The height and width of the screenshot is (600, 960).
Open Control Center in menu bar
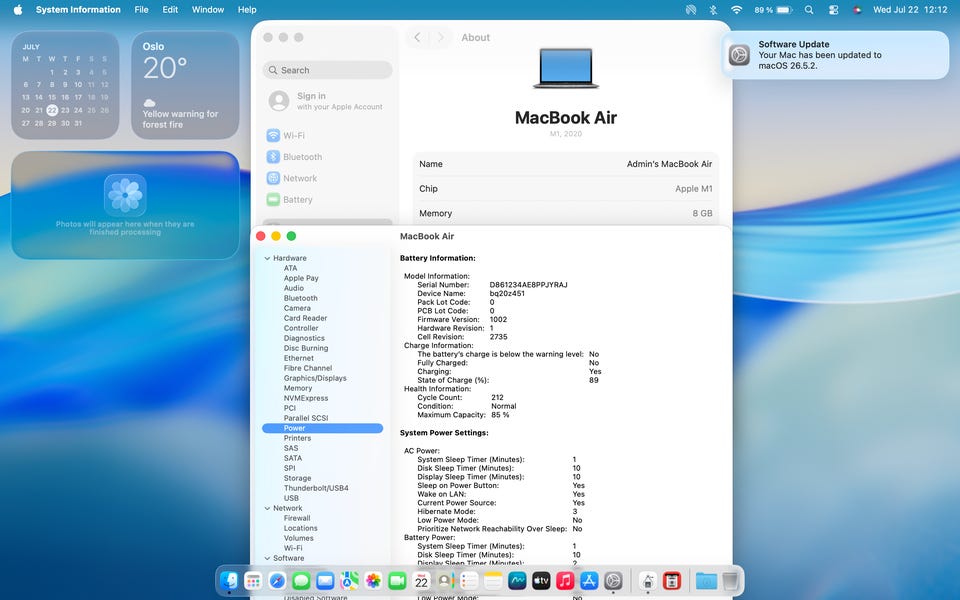point(833,10)
